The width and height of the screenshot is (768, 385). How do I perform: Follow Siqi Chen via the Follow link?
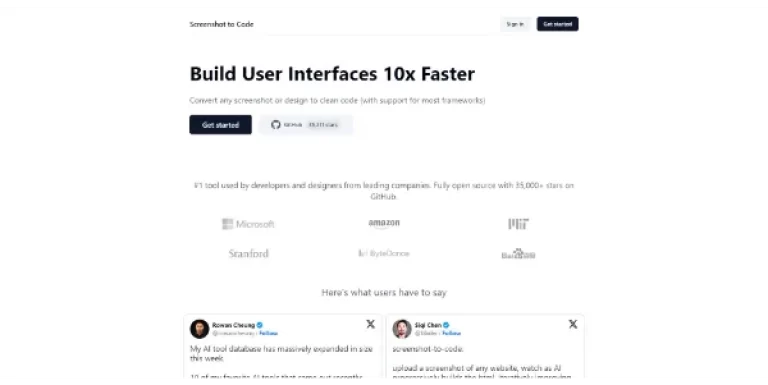[451, 333]
